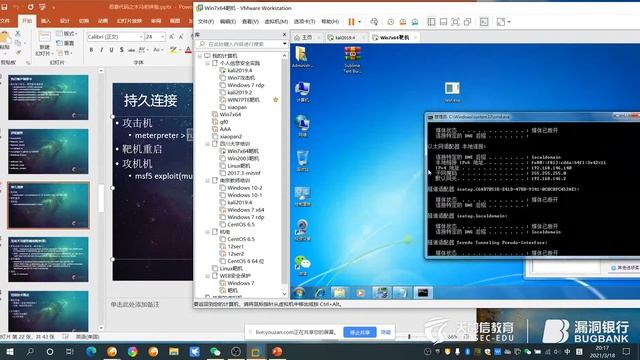Image resolution: width=640 pixels, height=360 pixels.
Task: Open the Sublime Text desktop icon in the VM
Action: point(352,60)
